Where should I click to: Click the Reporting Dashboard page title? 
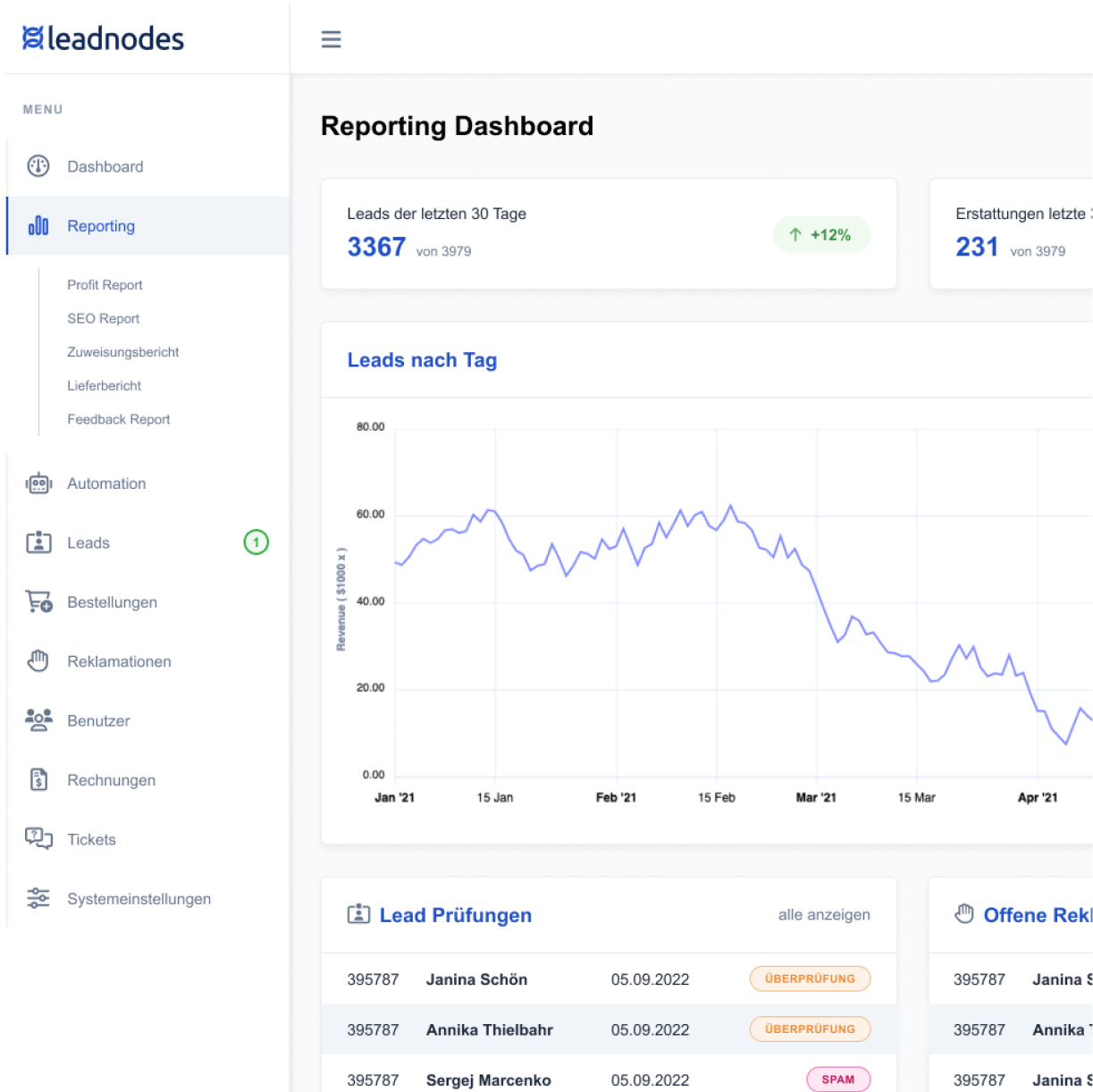tap(457, 126)
